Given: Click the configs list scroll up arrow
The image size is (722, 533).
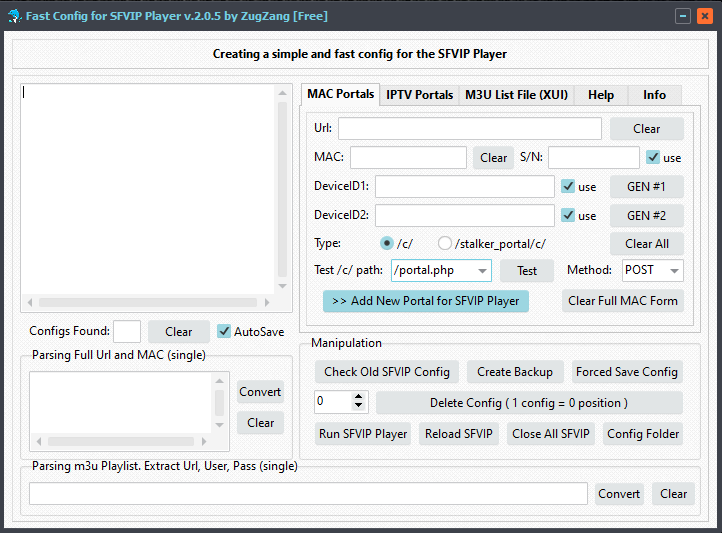Looking at the screenshot, I should (283, 93).
